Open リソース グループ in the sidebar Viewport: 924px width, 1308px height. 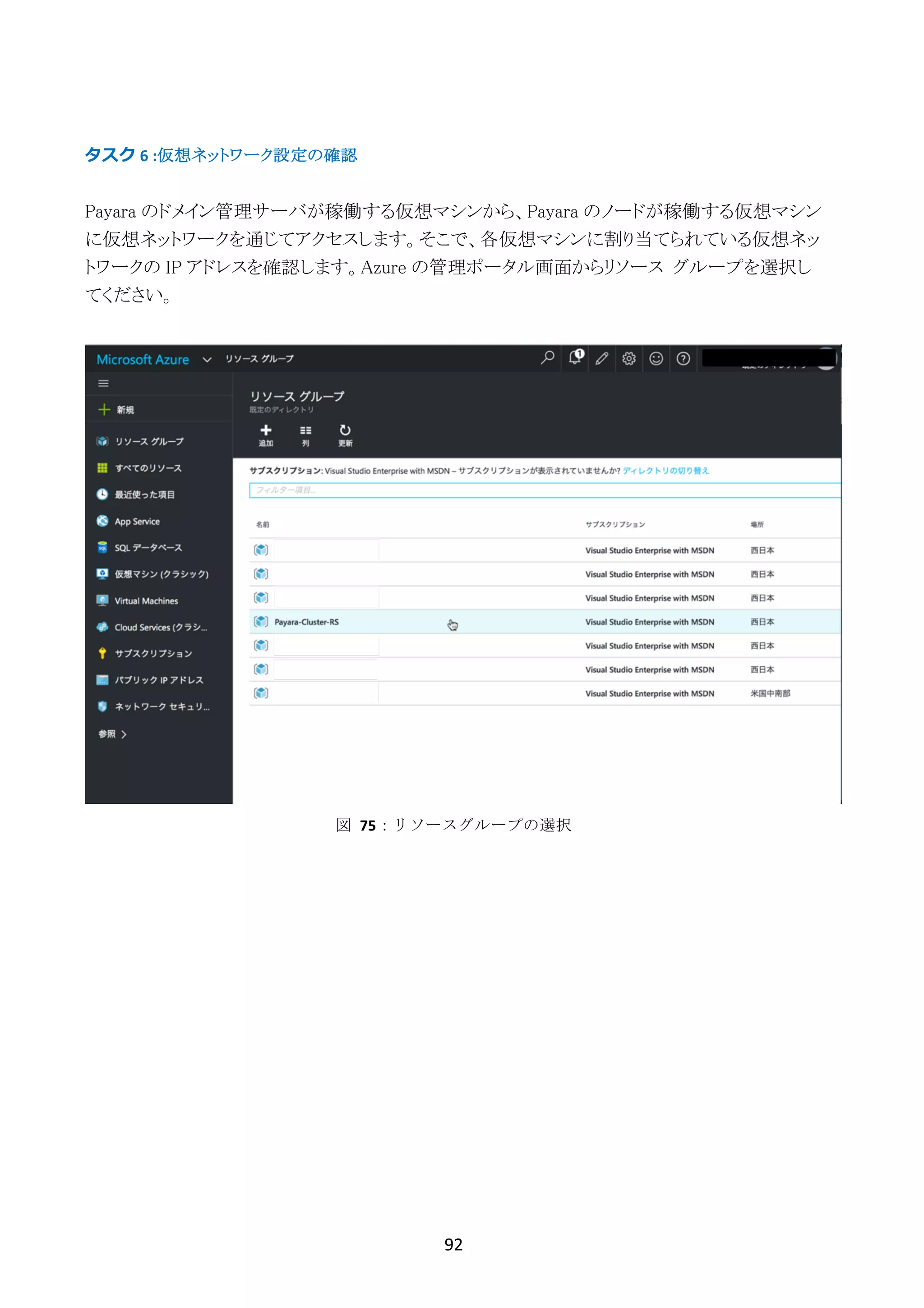coord(140,441)
